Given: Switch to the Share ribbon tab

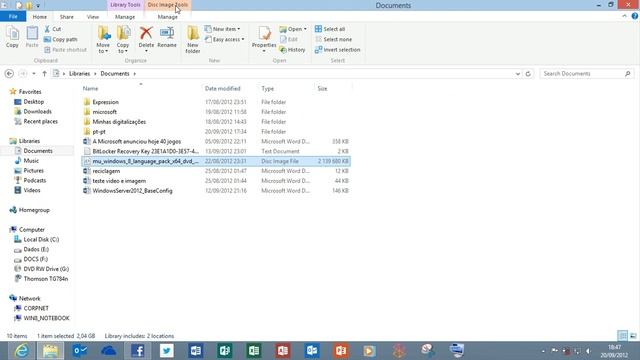Looking at the screenshot, I should [x=67, y=17].
